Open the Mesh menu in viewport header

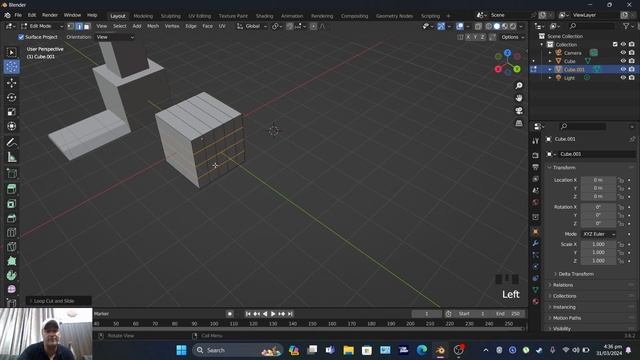coord(153,26)
